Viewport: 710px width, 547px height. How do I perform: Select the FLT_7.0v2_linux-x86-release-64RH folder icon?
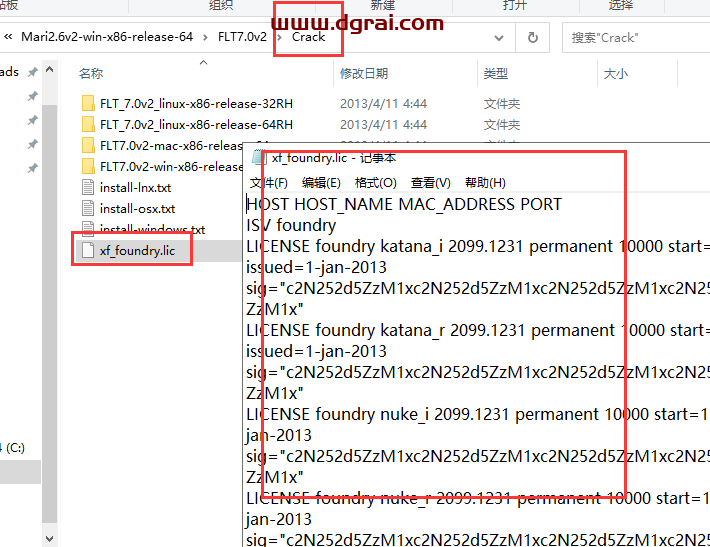point(88,125)
